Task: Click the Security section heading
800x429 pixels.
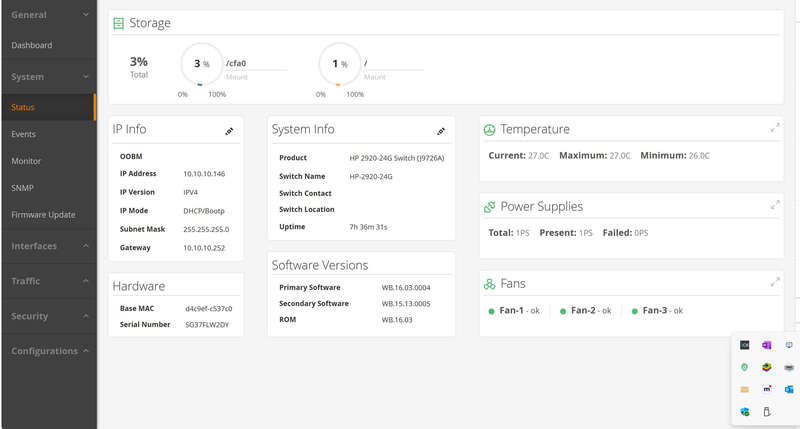Action: coord(30,316)
